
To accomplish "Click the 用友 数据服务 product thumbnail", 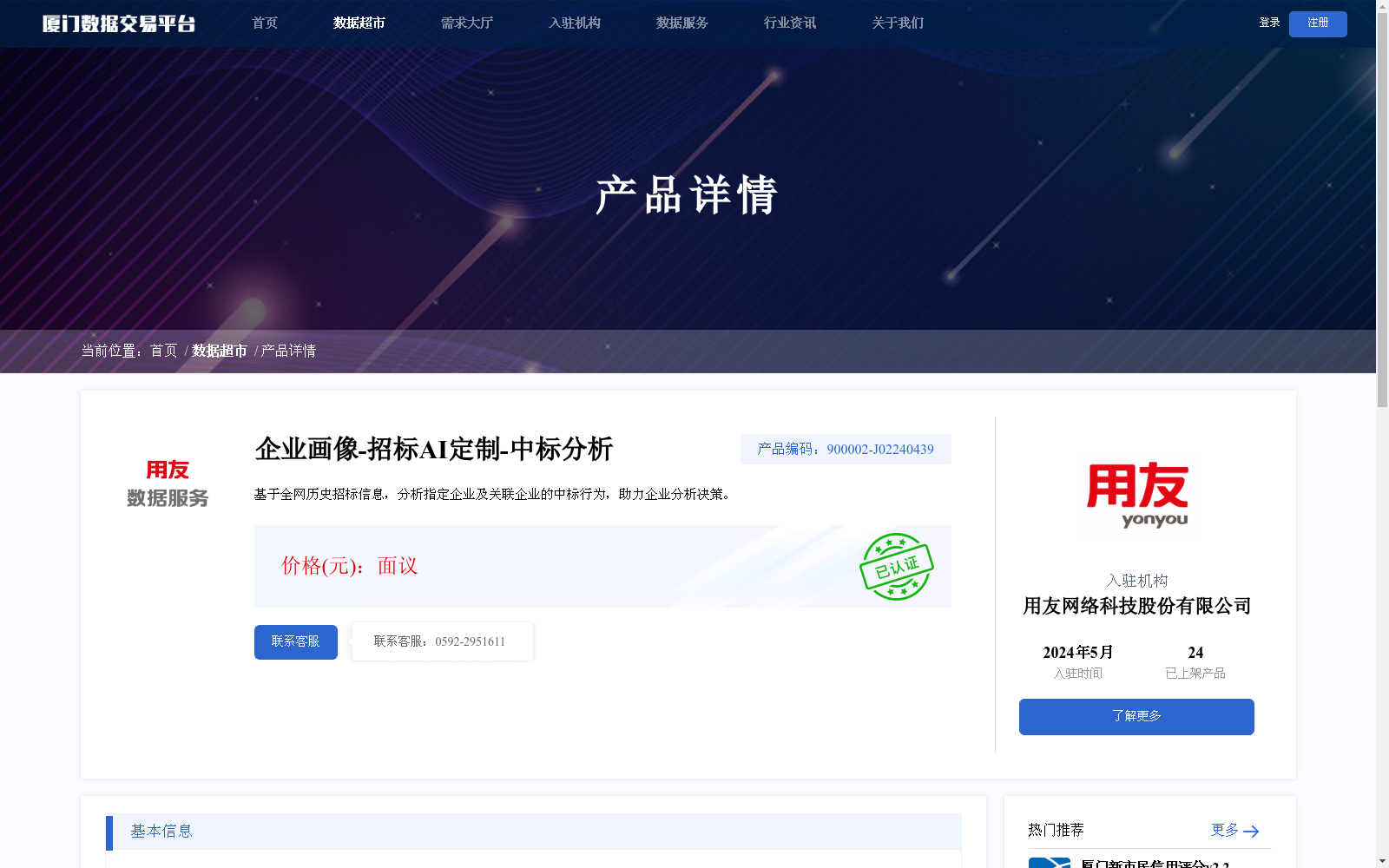I will (x=168, y=484).
